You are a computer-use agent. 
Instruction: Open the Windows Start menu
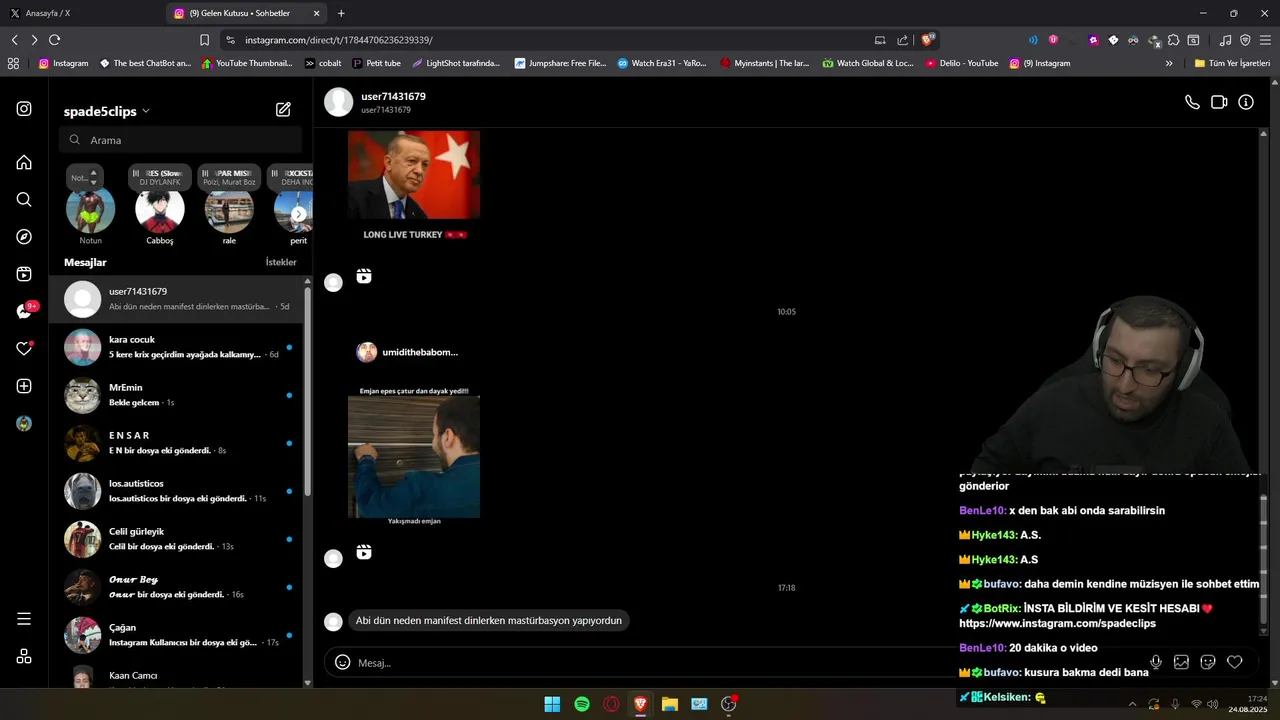pos(552,704)
